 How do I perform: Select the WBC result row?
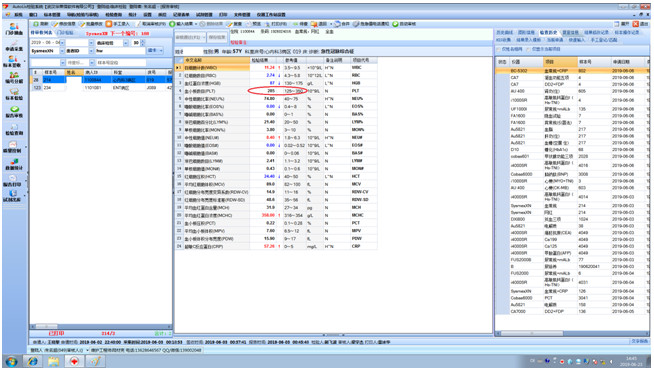click(276, 68)
